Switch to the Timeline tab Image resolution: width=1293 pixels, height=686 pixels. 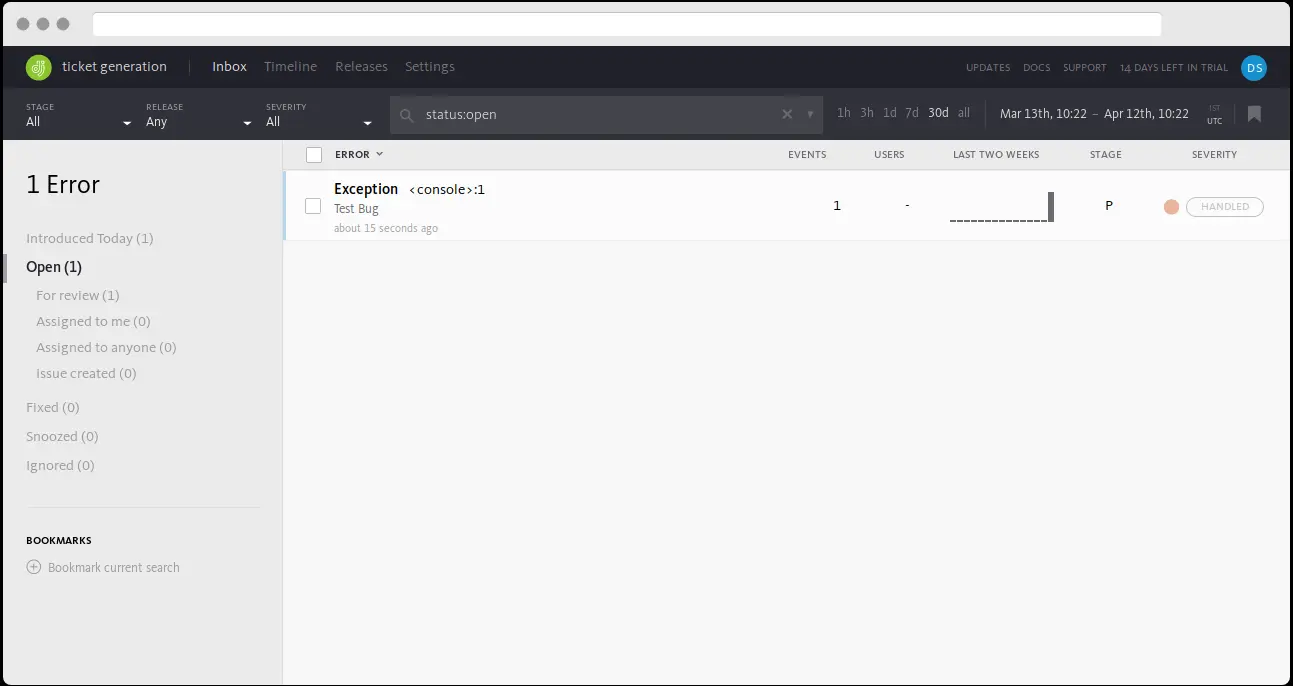(290, 67)
